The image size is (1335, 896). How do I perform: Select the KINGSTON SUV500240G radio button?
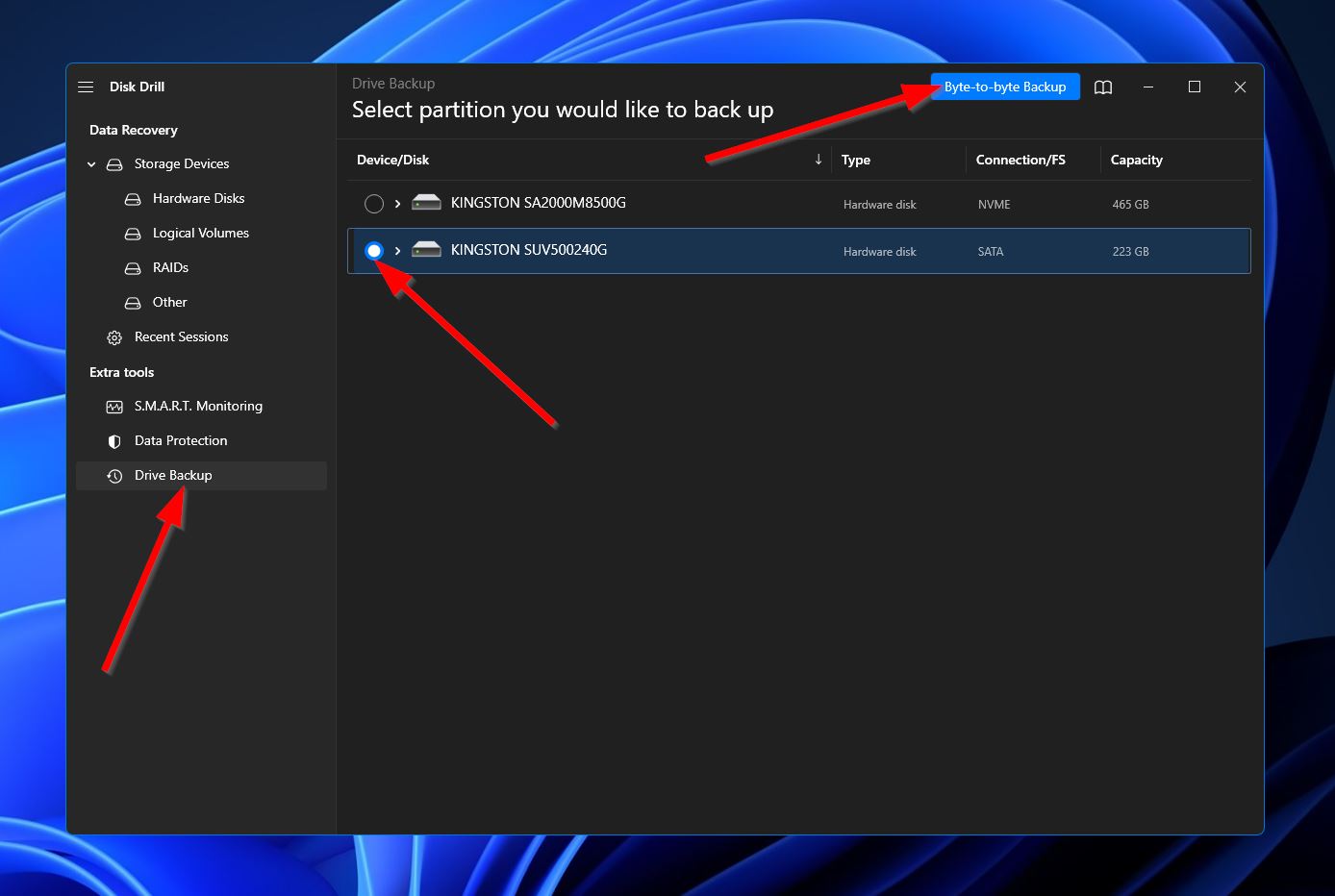click(x=374, y=251)
